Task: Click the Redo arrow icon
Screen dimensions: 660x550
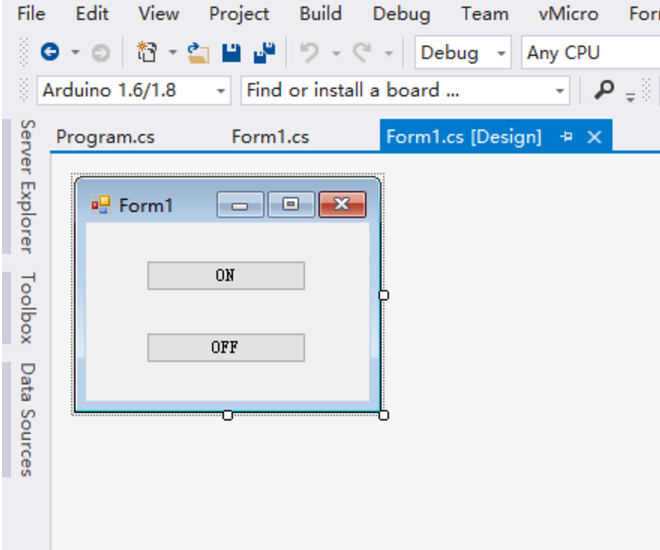Action: click(x=362, y=53)
